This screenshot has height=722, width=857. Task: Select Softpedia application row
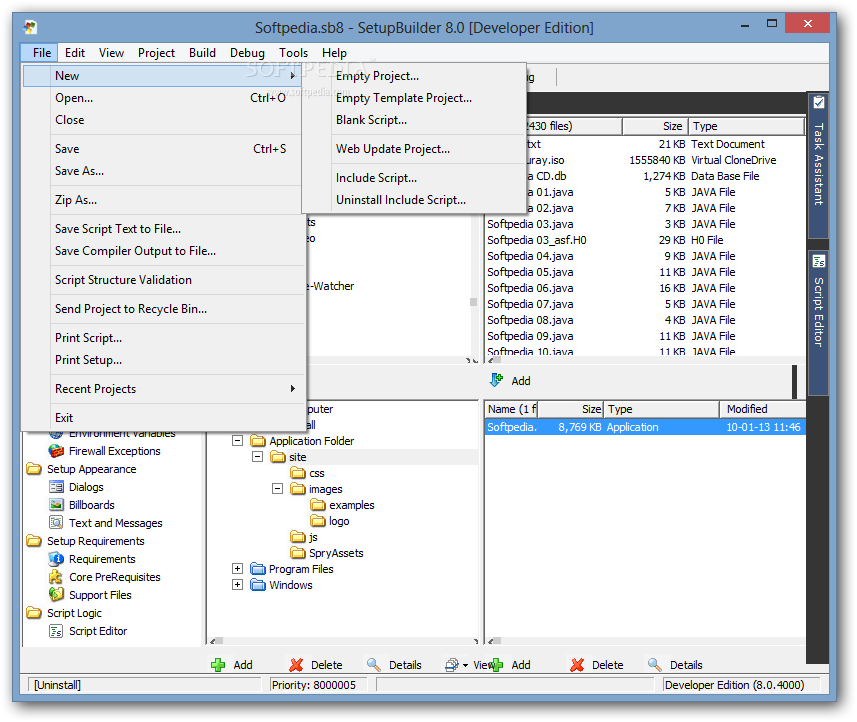click(x=645, y=427)
